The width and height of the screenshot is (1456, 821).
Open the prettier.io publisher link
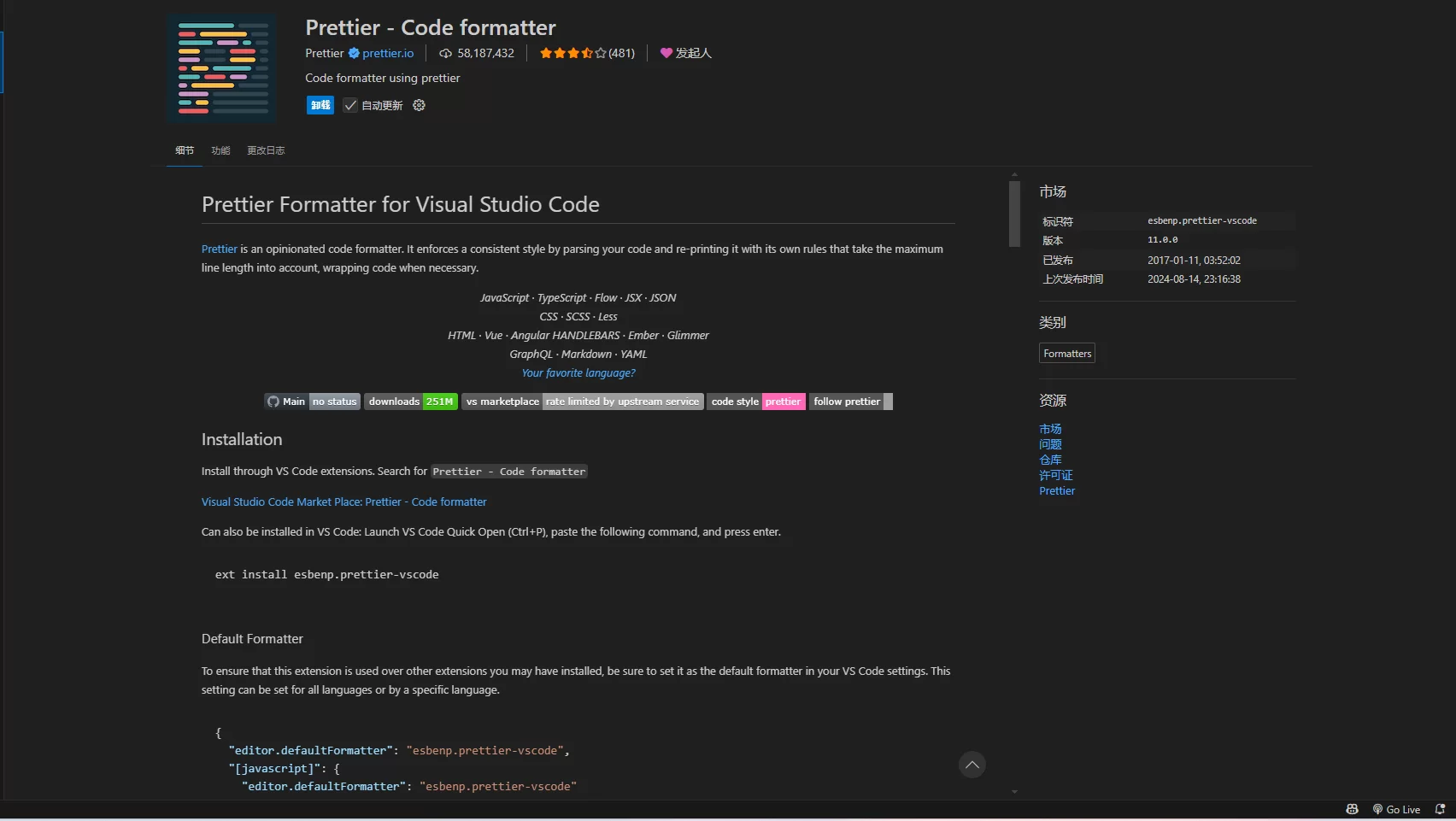tap(388, 53)
